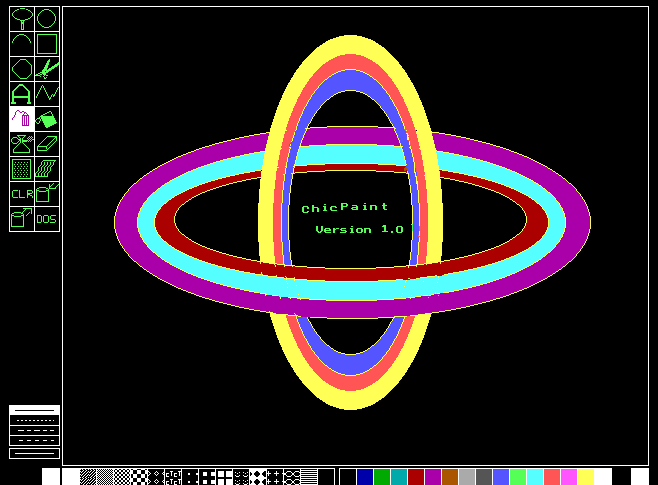The image size is (658, 485).
Task: Choose the brown color swatch
Action: point(450,477)
